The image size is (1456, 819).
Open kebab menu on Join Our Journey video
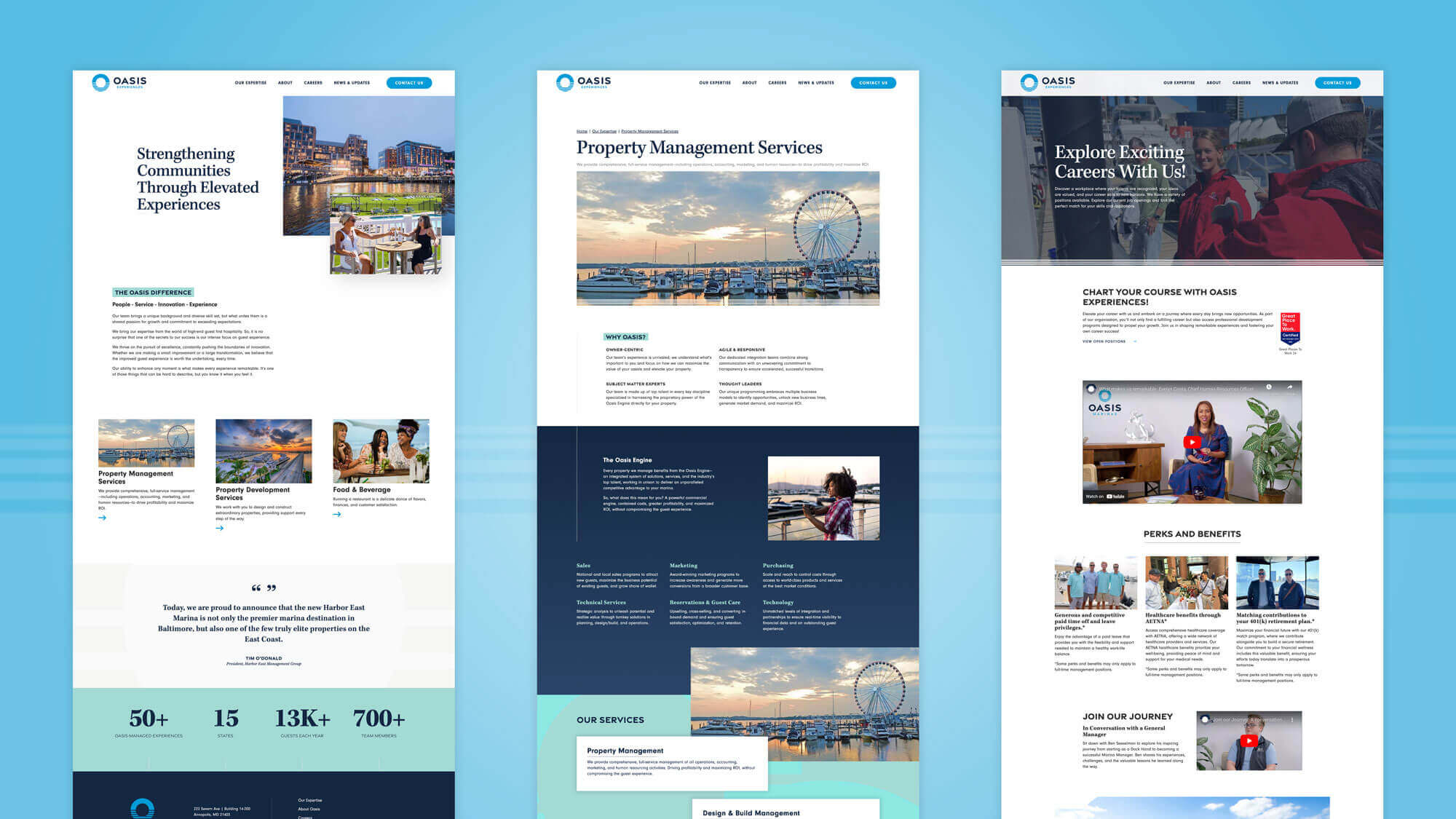pos(1293,719)
